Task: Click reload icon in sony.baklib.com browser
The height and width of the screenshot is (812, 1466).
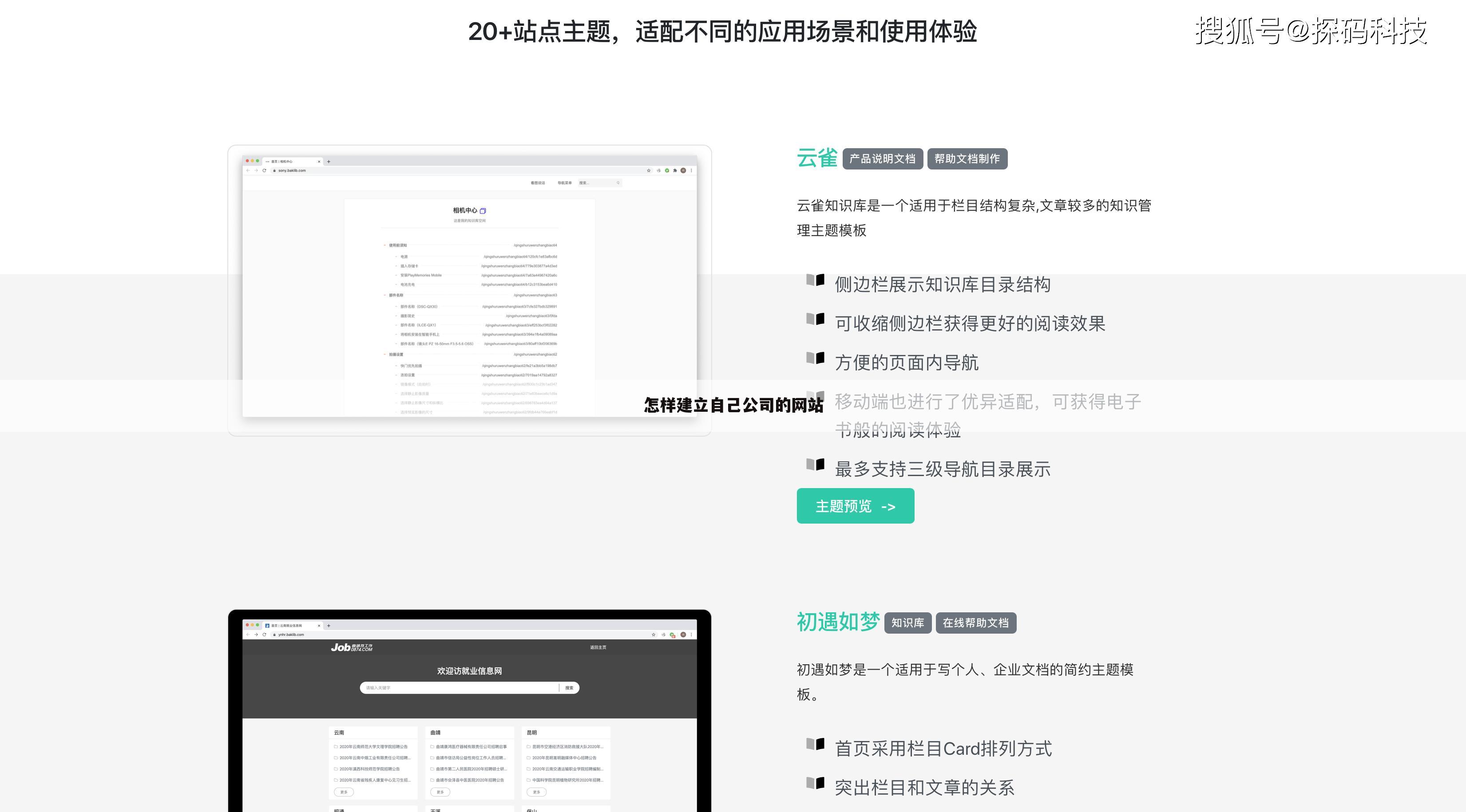Action: click(x=264, y=170)
